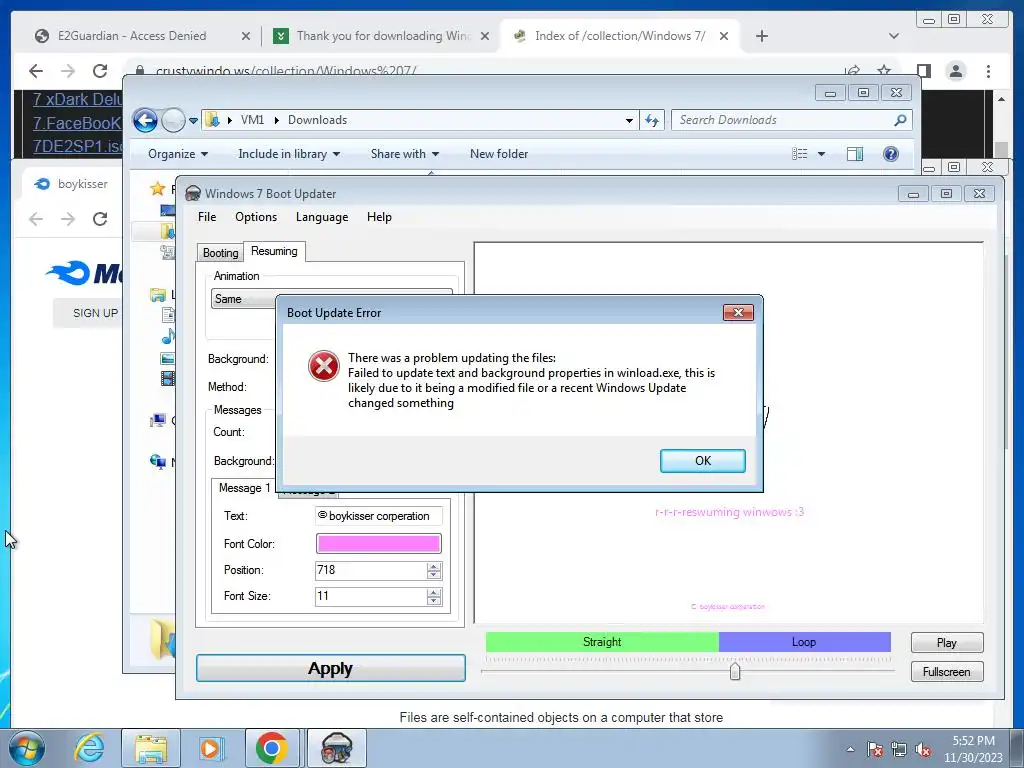
Task: Select the Message 1 tab
Action: pyautogui.click(x=244, y=488)
